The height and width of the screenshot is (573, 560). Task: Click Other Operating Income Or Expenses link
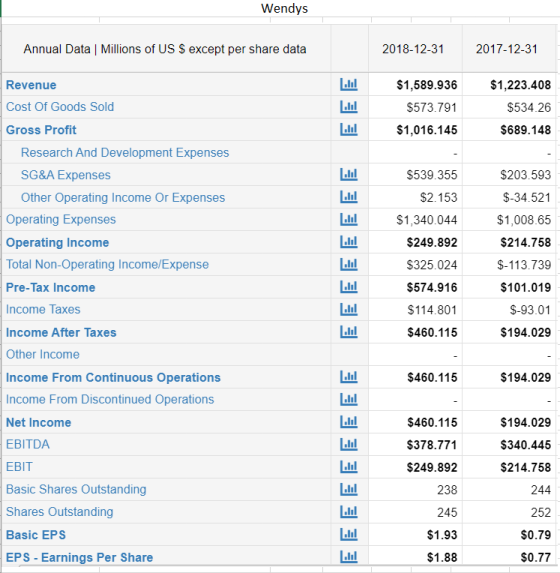click(123, 197)
